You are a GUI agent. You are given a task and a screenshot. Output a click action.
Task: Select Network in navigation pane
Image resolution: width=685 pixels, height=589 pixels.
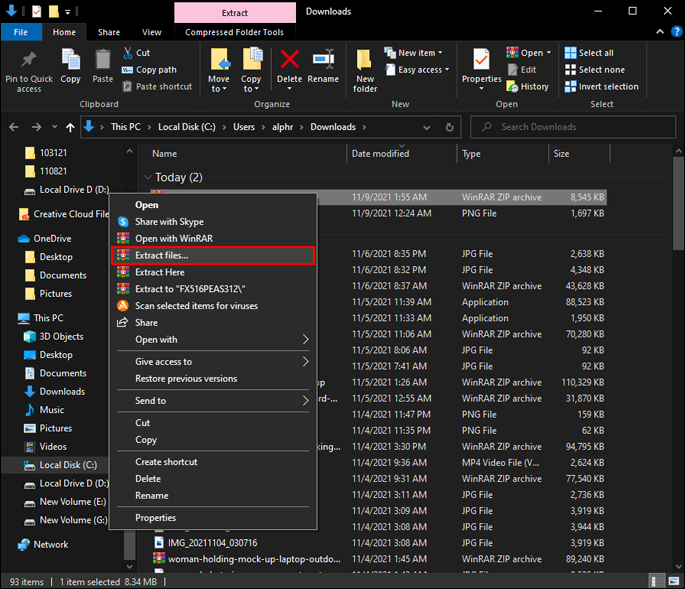tap(51, 544)
